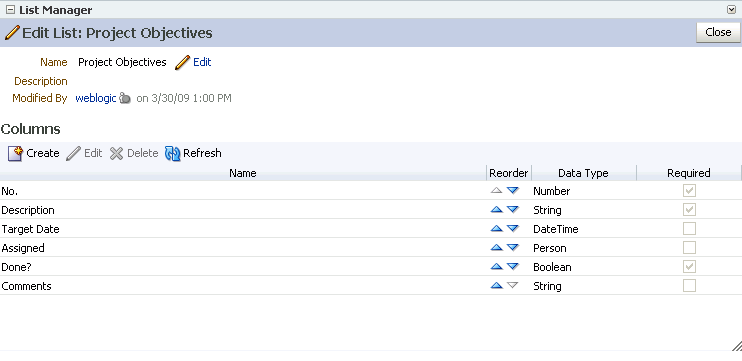
Task: Click the Required column header
Action: (689, 173)
